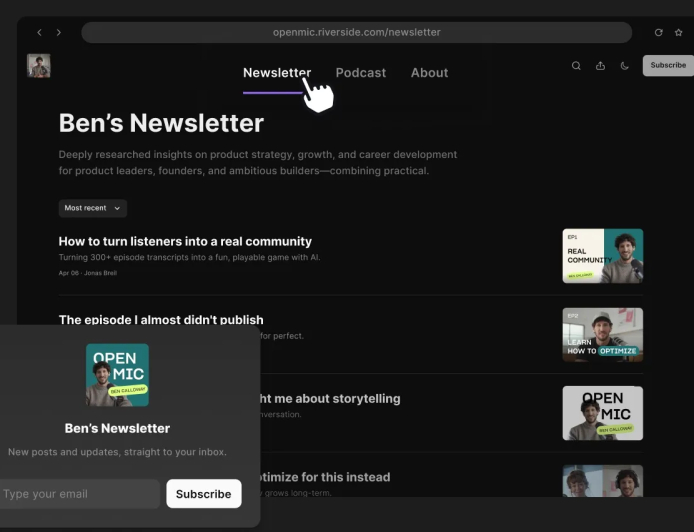Expand the Most recent sort dropdown
Image resolution: width=694 pixels, height=532 pixels.
pyautogui.click(x=93, y=208)
